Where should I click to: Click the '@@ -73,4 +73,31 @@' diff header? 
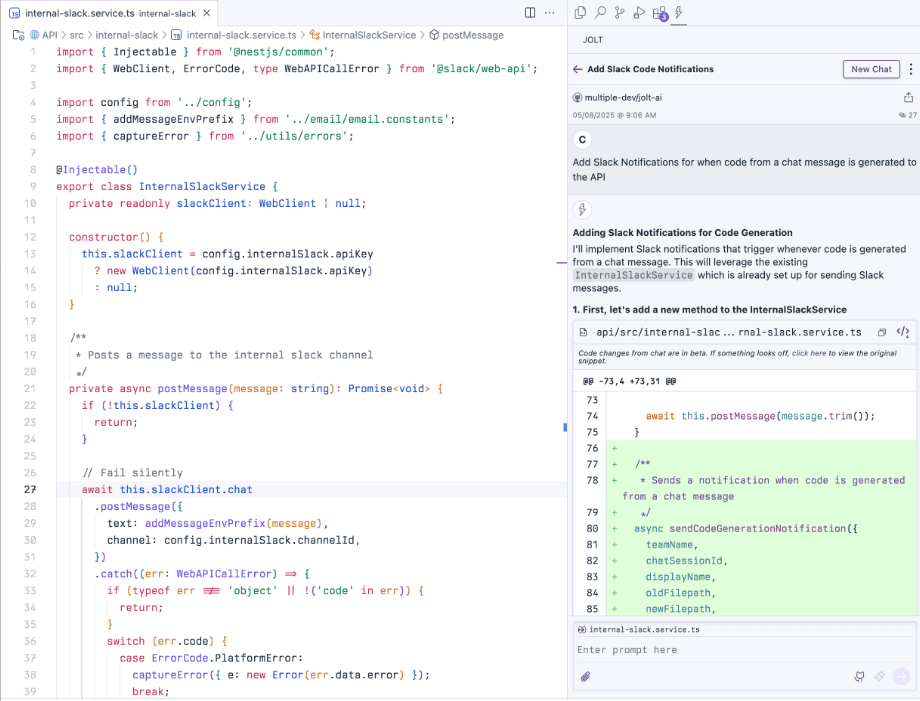click(x=629, y=381)
